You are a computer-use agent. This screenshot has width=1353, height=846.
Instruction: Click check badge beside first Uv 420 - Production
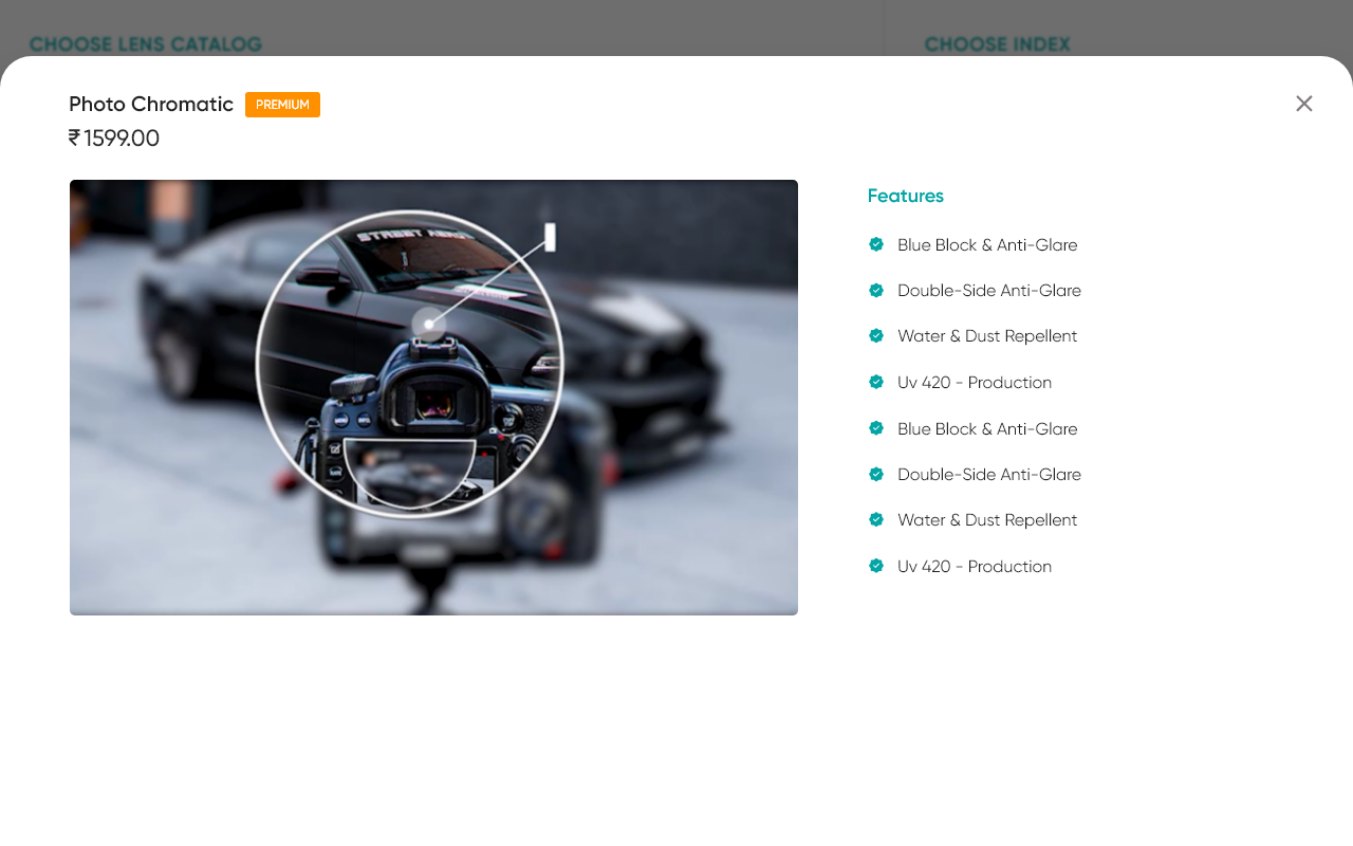point(876,382)
